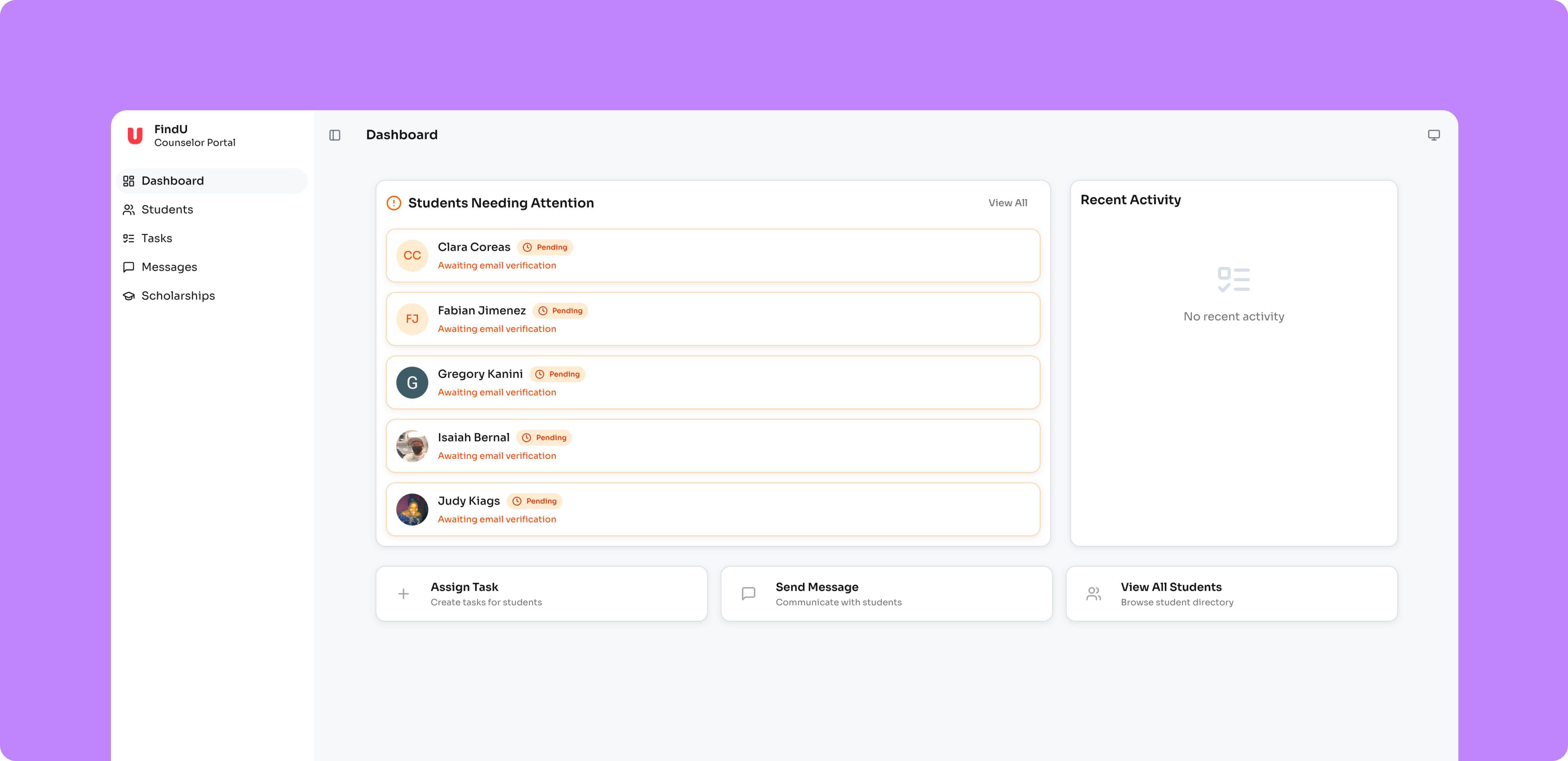The height and width of the screenshot is (761, 1568).
Task: Click Isaiah Bernal's profile photo
Action: tap(412, 446)
